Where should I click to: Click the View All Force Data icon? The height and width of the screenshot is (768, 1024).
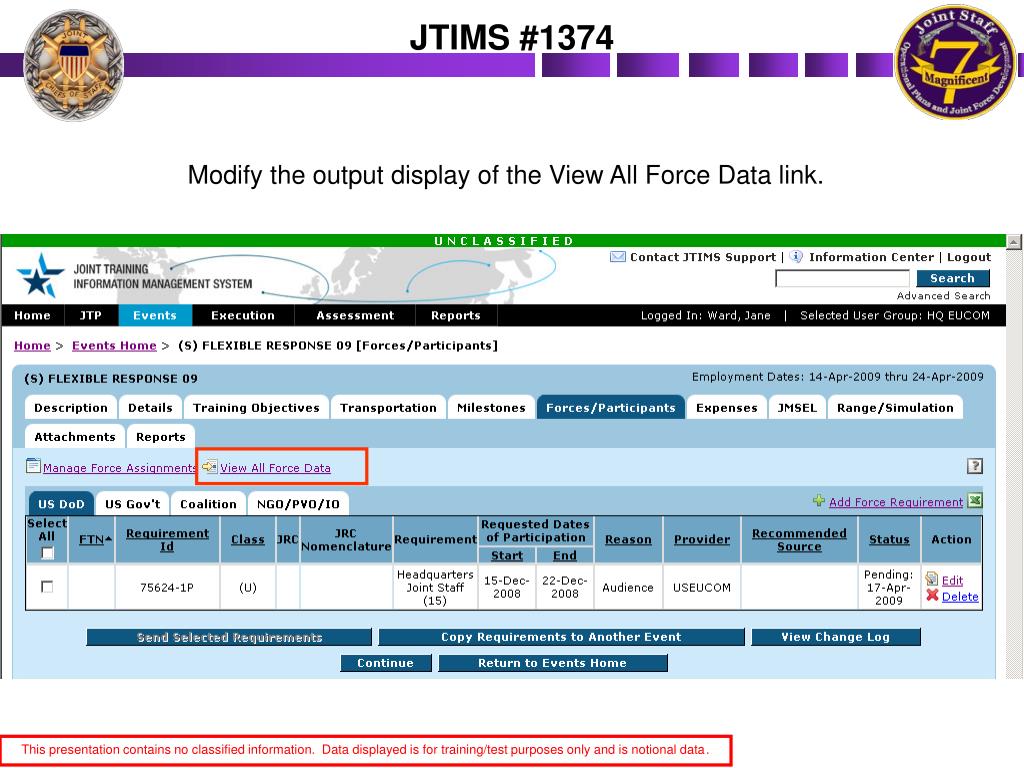209,466
